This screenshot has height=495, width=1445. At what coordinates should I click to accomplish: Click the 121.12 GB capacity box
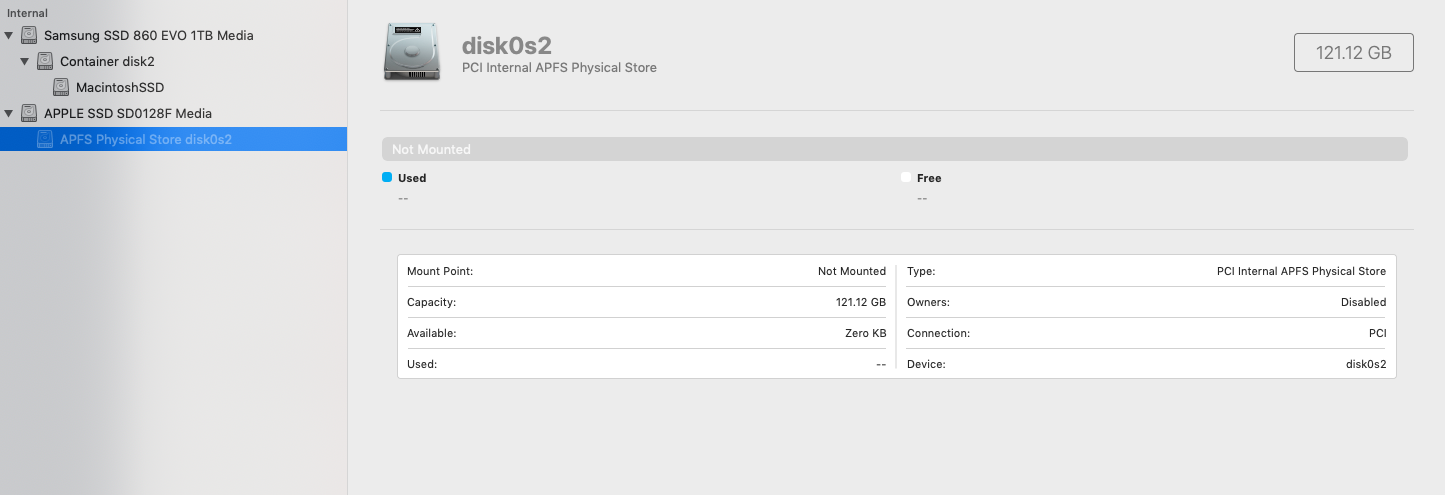pyautogui.click(x=1353, y=53)
